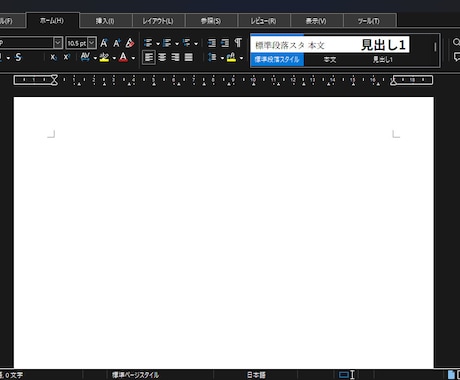Shrink font size with the smaller-A icon
460x380 pixels.
pos(117,43)
